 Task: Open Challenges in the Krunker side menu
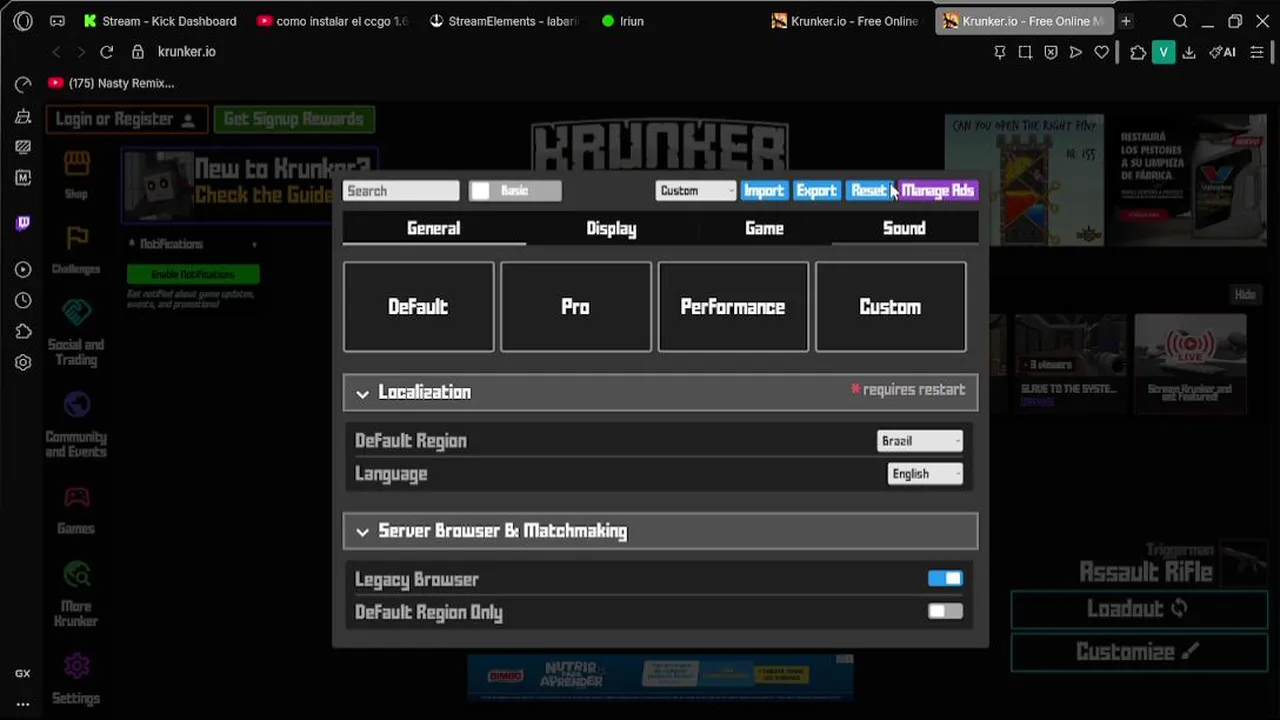coord(76,250)
